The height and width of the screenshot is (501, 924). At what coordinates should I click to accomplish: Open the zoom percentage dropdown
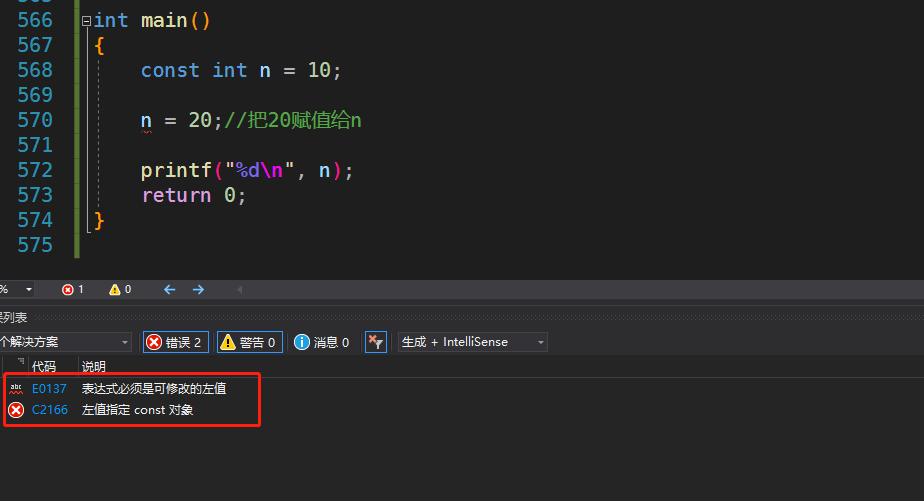click(x=29, y=289)
